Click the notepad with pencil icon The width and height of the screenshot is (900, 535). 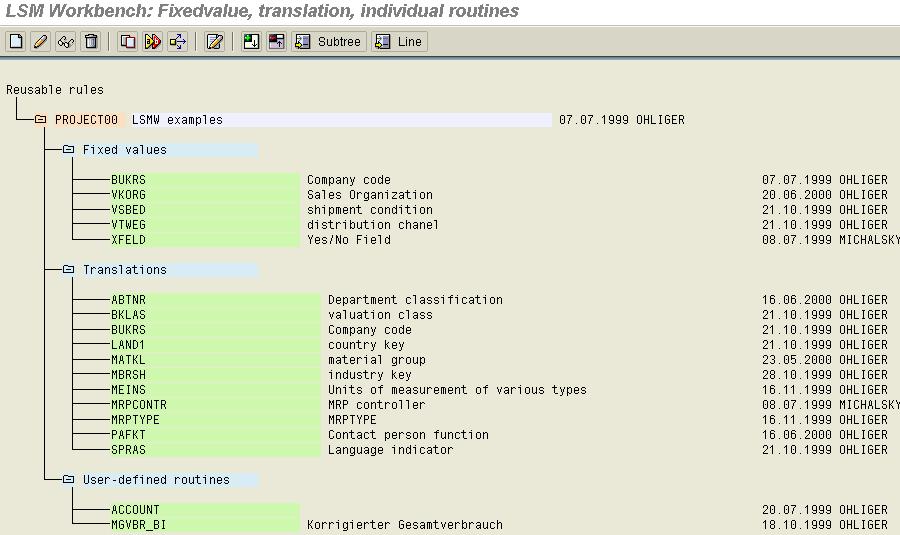215,41
